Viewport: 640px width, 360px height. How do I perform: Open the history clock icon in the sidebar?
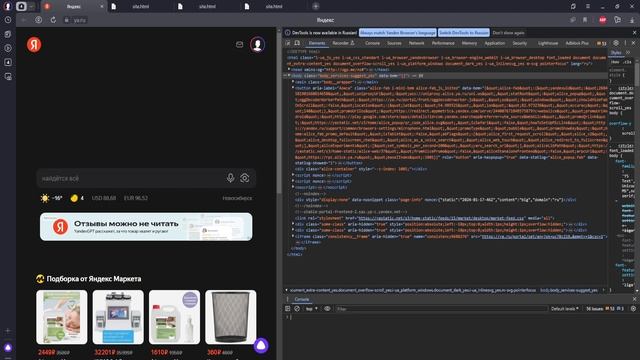coord(8,20)
